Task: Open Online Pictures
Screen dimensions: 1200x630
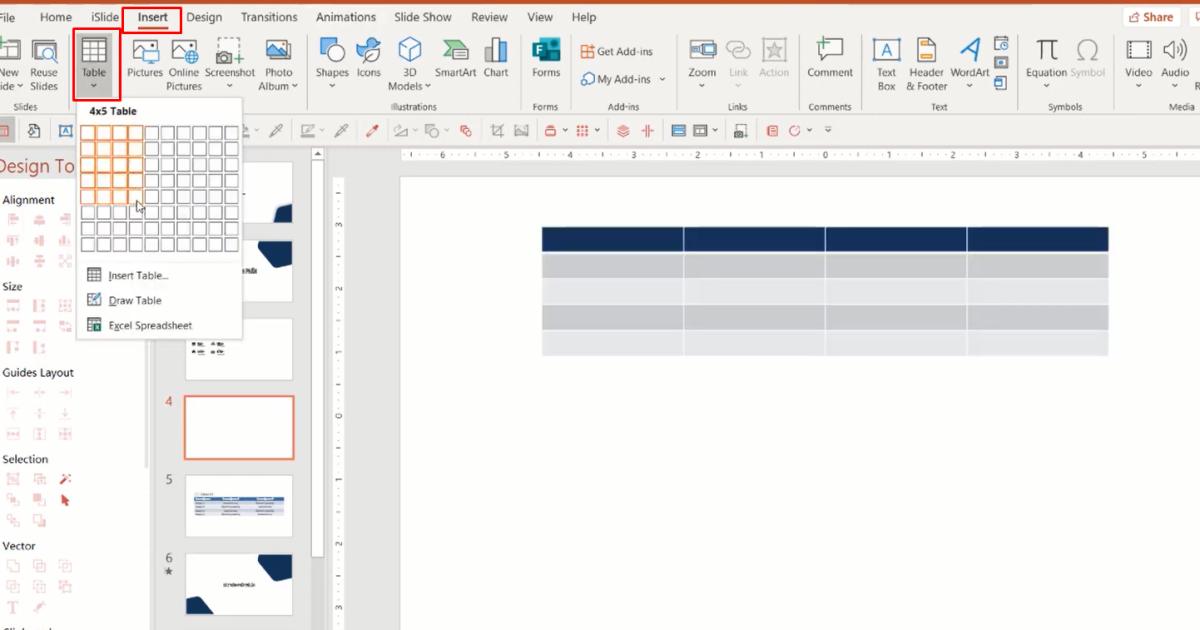Action: [184, 64]
